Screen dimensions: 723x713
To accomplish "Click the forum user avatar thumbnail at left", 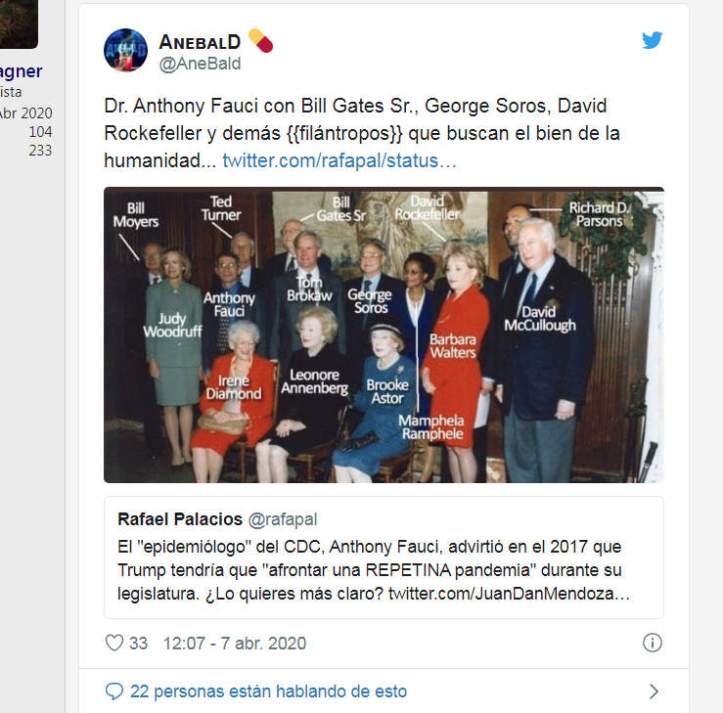I will [x=18, y=24].
